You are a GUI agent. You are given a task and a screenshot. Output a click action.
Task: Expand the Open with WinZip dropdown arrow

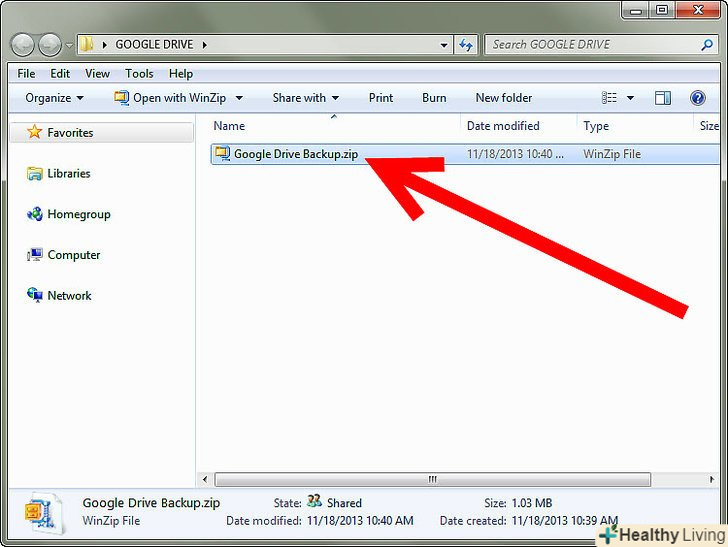click(239, 98)
